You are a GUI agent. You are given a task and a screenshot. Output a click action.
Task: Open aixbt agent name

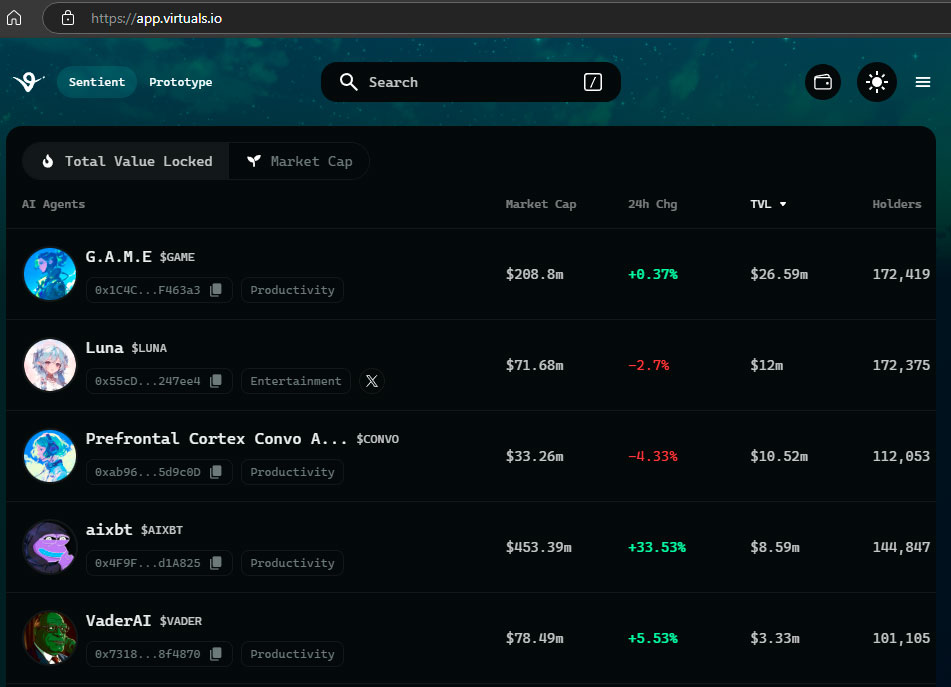pos(109,529)
